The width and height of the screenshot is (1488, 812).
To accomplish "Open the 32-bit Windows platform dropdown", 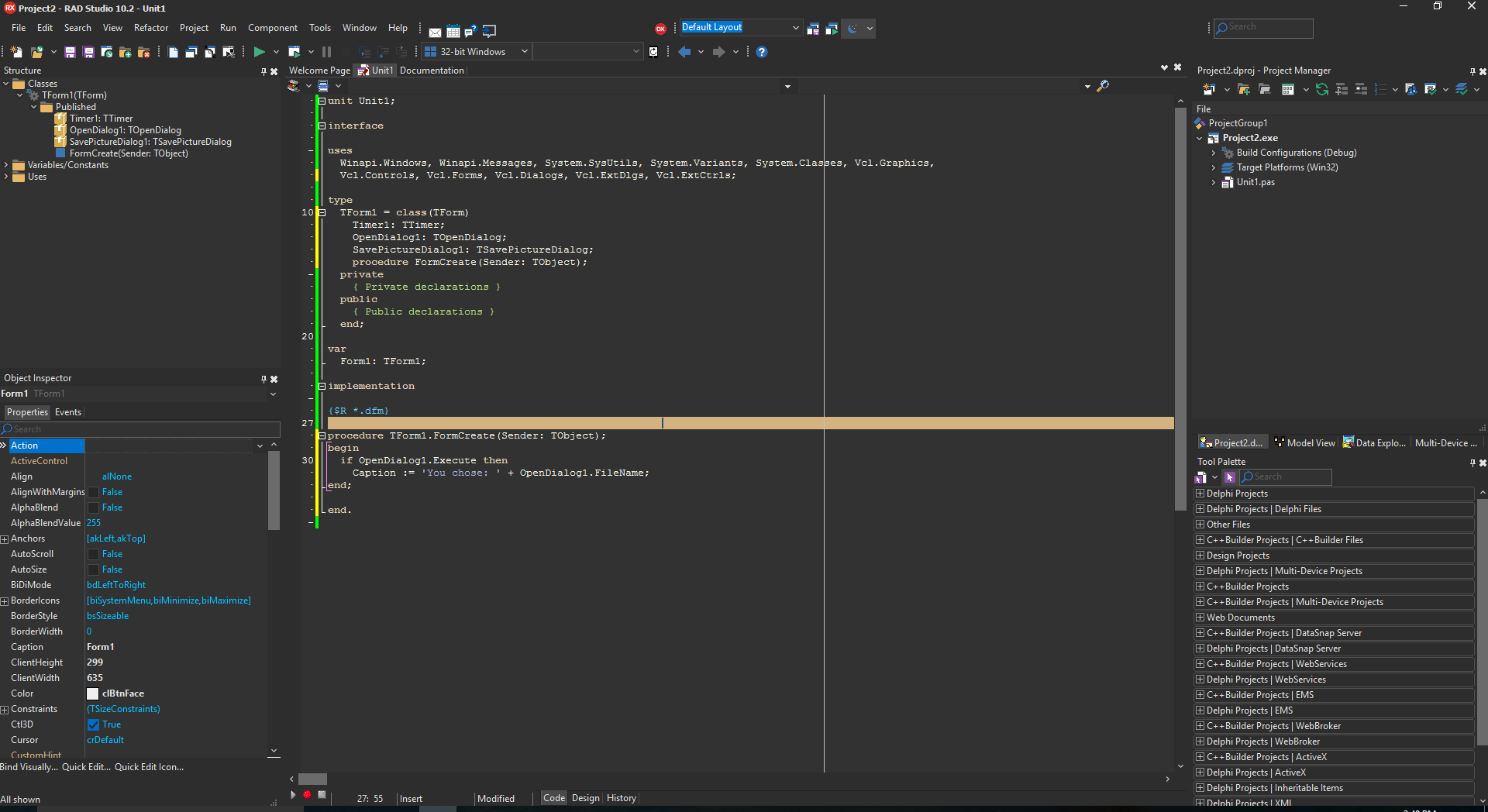I will coord(524,52).
